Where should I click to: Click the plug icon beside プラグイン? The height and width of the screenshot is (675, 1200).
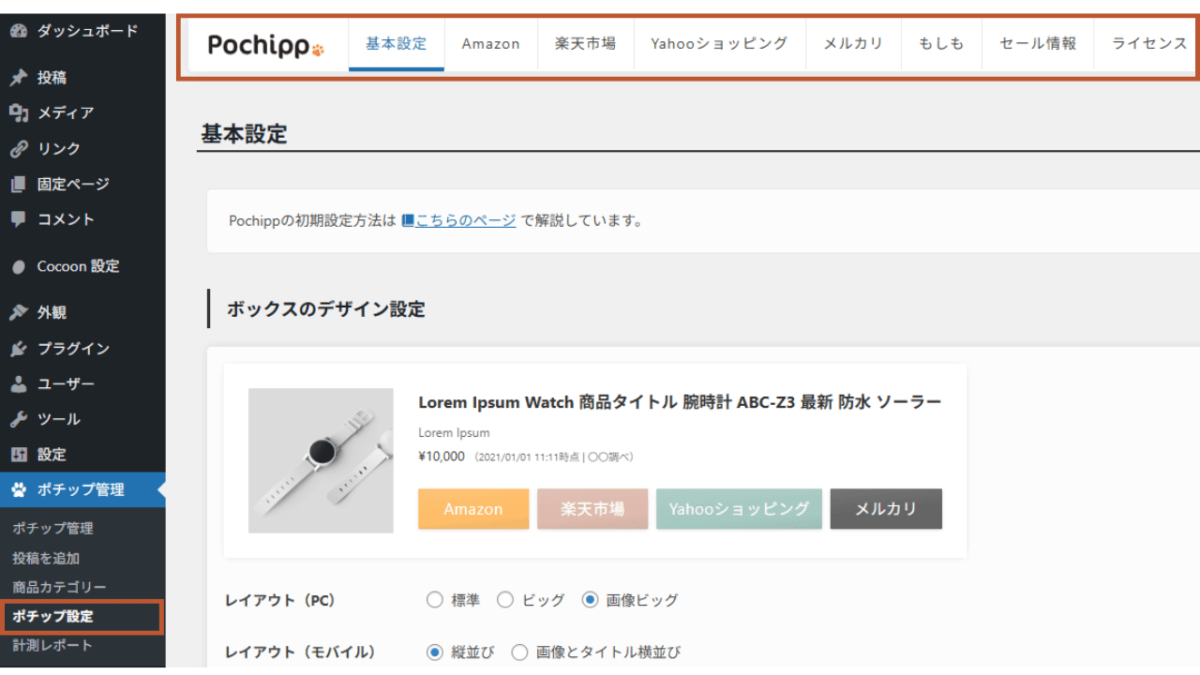(18, 349)
